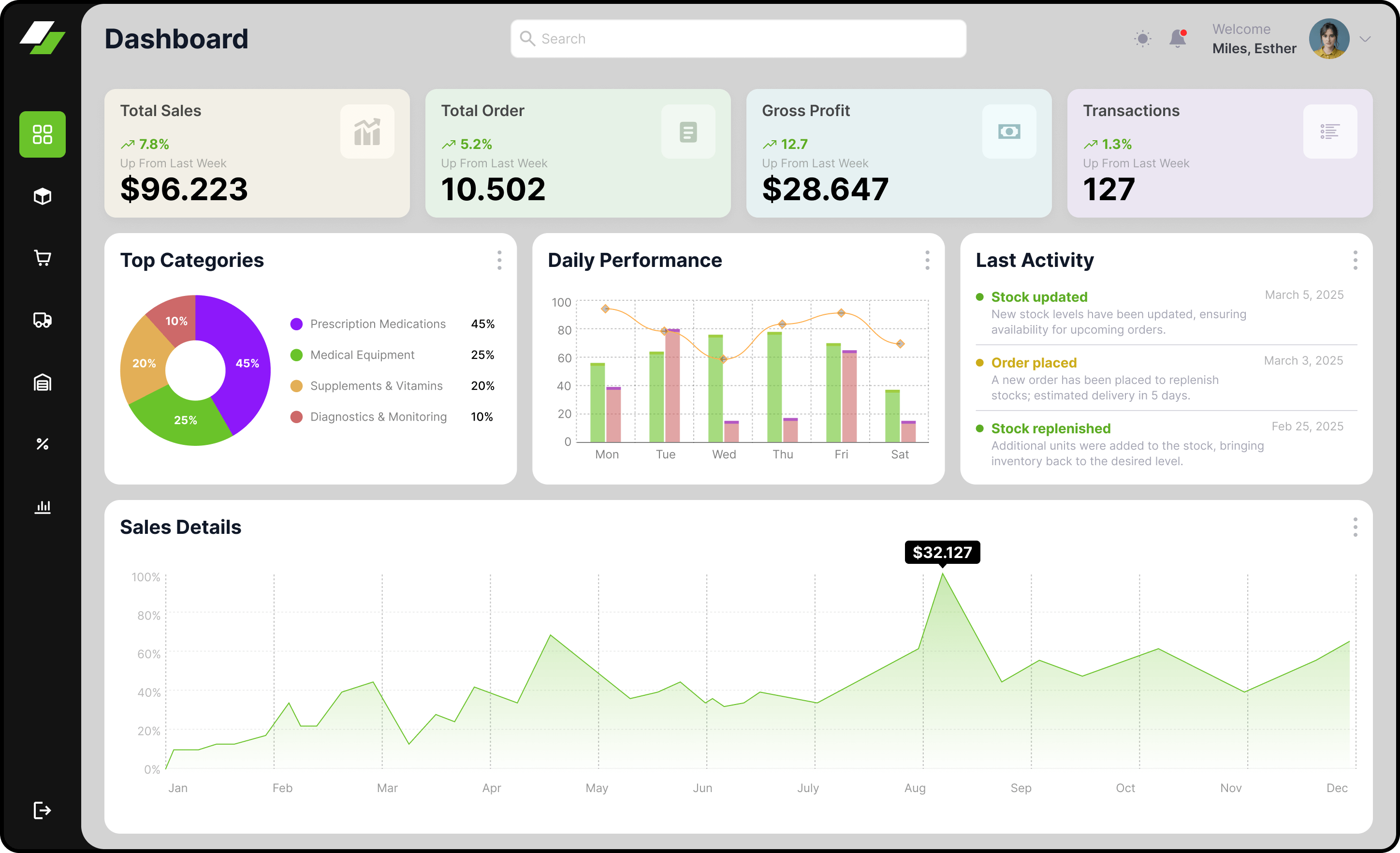The image size is (1400, 853).
Task: Open the delivery truck sidebar icon
Action: 43,320
